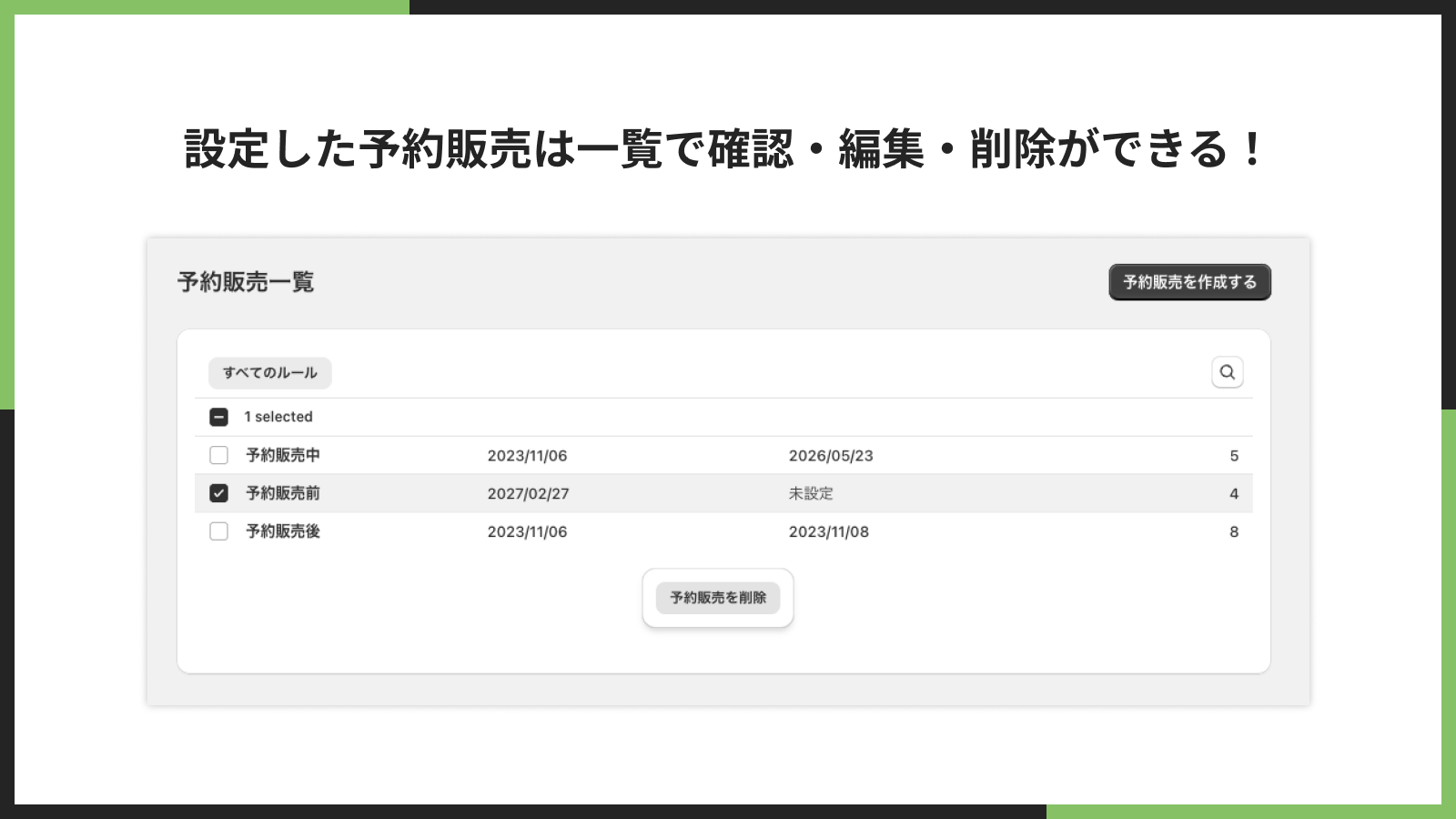
Task: Toggle the '1 selected' bulk checkbox
Action: click(218, 417)
